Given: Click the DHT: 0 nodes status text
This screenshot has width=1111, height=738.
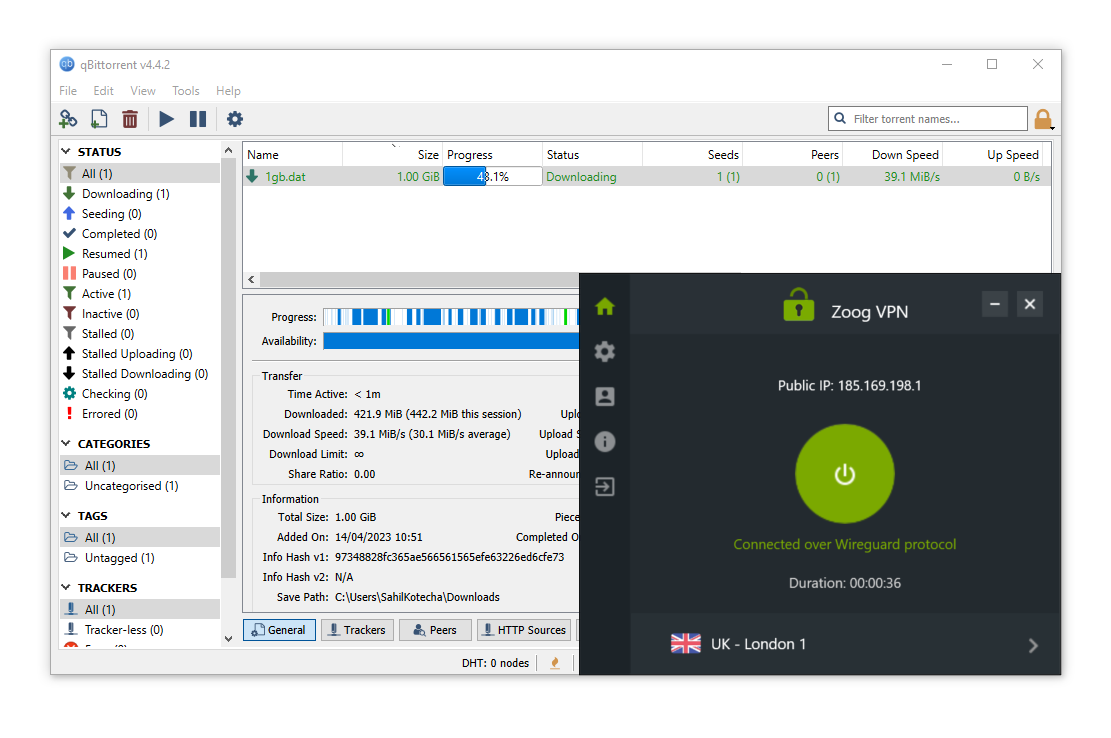Looking at the screenshot, I should pyautogui.click(x=495, y=663).
